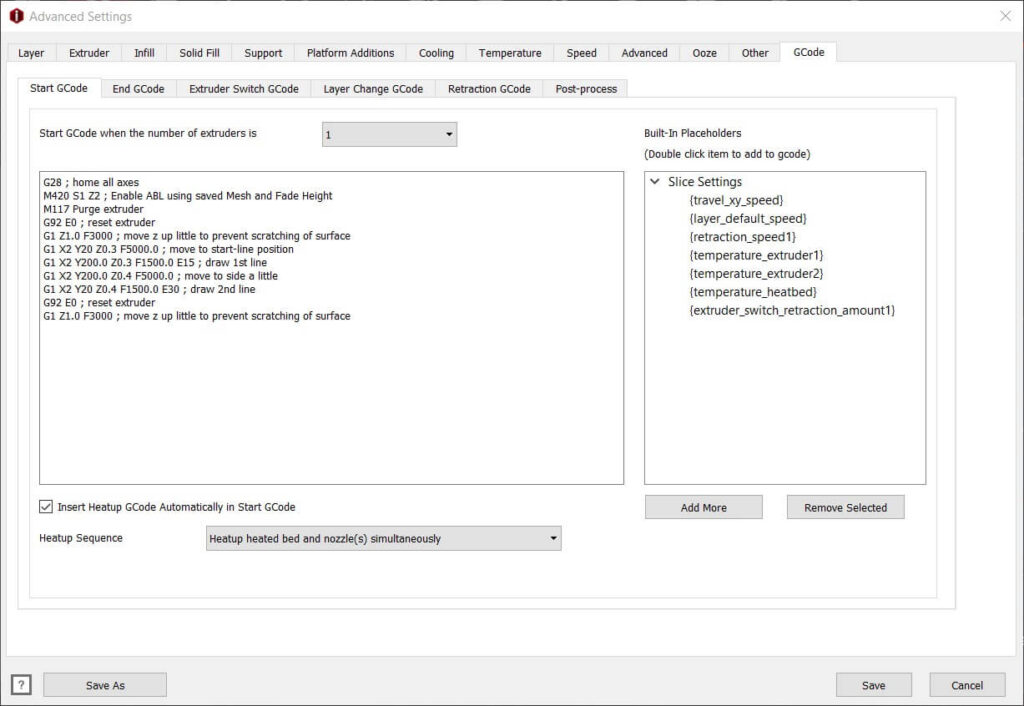The height and width of the screenshot is (706, 1024).
Task: Select the {temperature_heatbed} placeholder
Action: (x=753, y=292)
